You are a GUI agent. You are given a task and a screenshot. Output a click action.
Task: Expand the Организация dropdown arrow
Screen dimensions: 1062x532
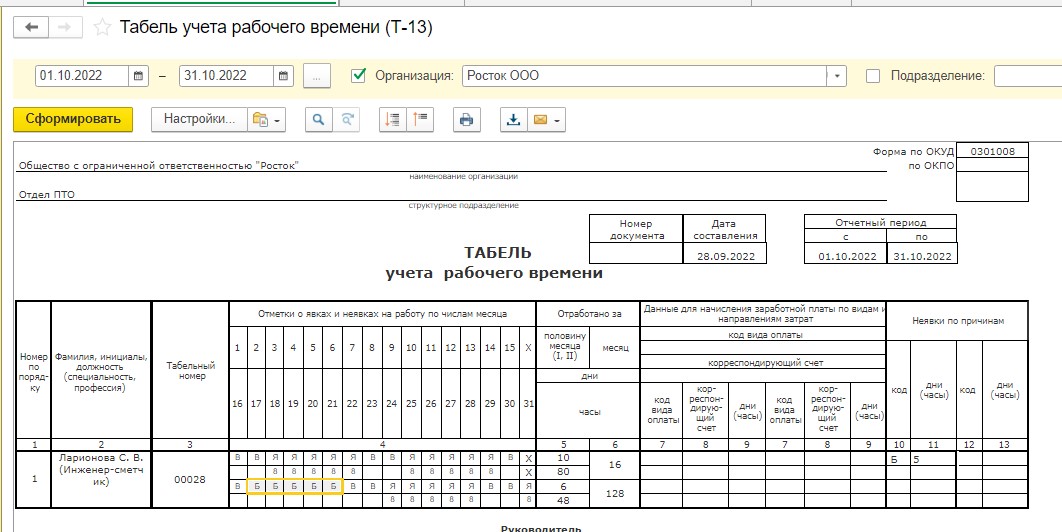tap(837, 76)
